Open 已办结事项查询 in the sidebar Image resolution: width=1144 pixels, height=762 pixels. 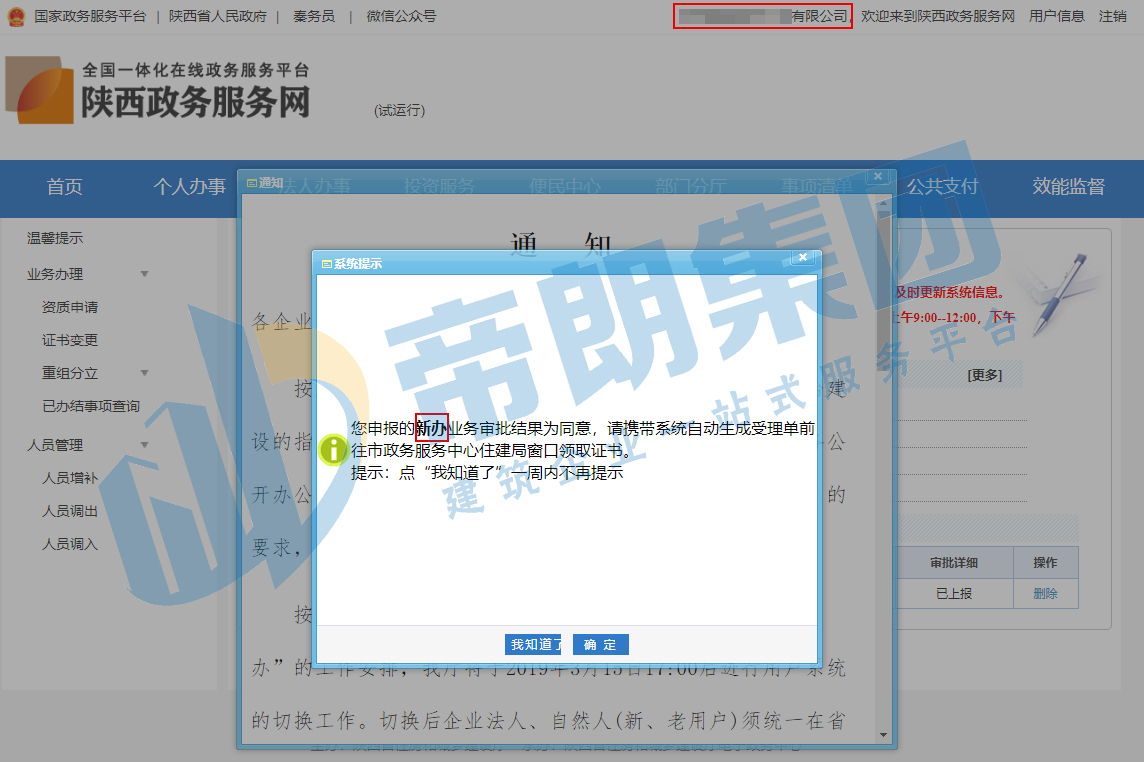(x=91, y=406)
